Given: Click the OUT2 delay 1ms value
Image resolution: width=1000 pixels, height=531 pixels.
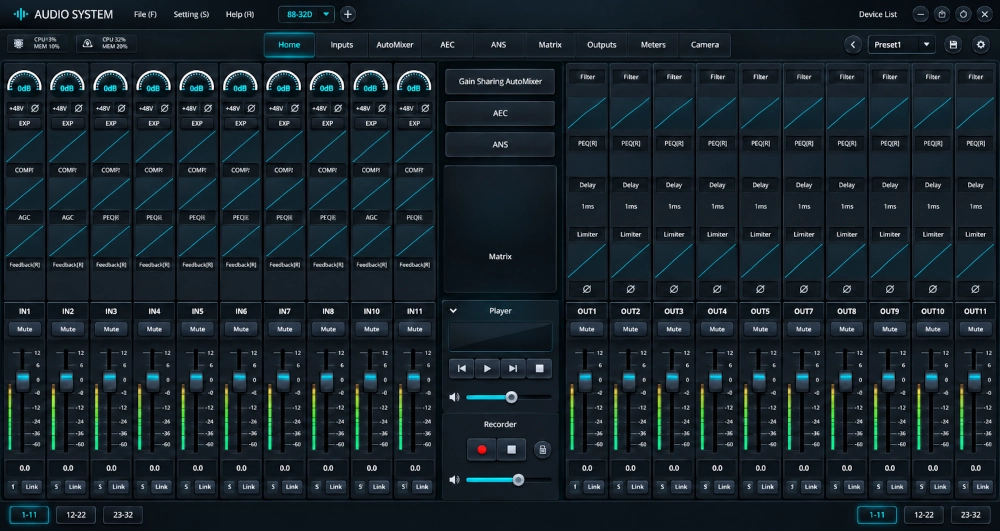Looking at the screenshot, I should pos(630,206).
